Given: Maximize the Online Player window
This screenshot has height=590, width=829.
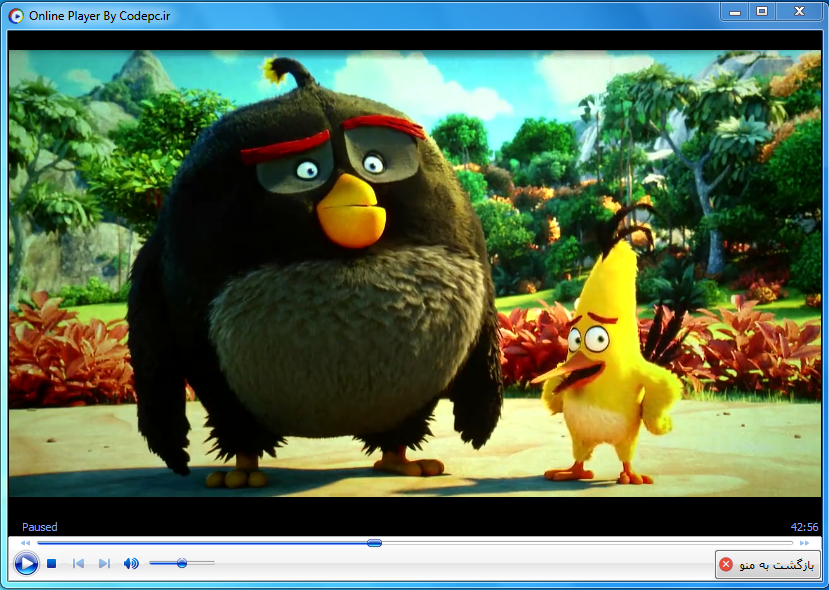Looking at the screenshot, I should pyautogui.click(x=762, y=12).
